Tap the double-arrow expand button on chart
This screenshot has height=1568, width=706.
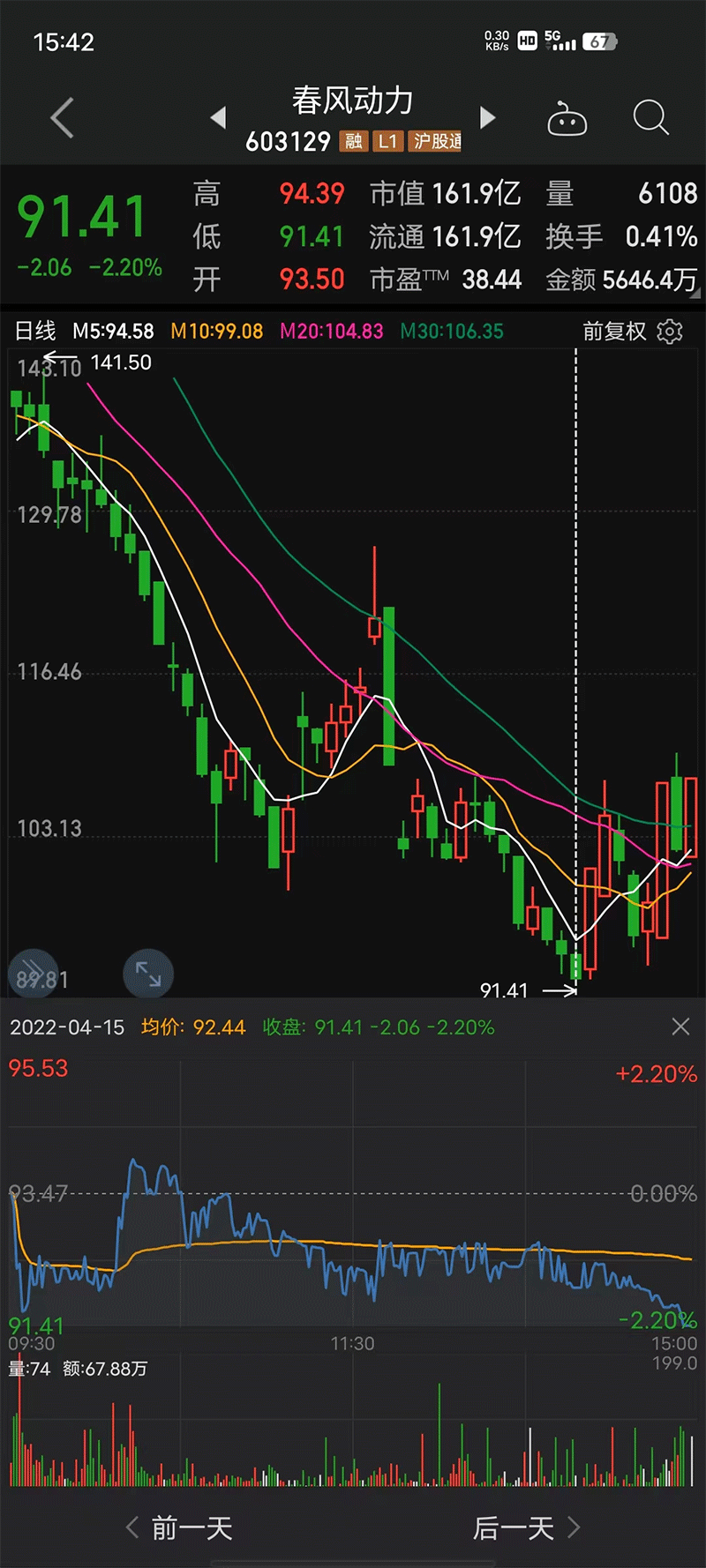(x=33, y=973)
